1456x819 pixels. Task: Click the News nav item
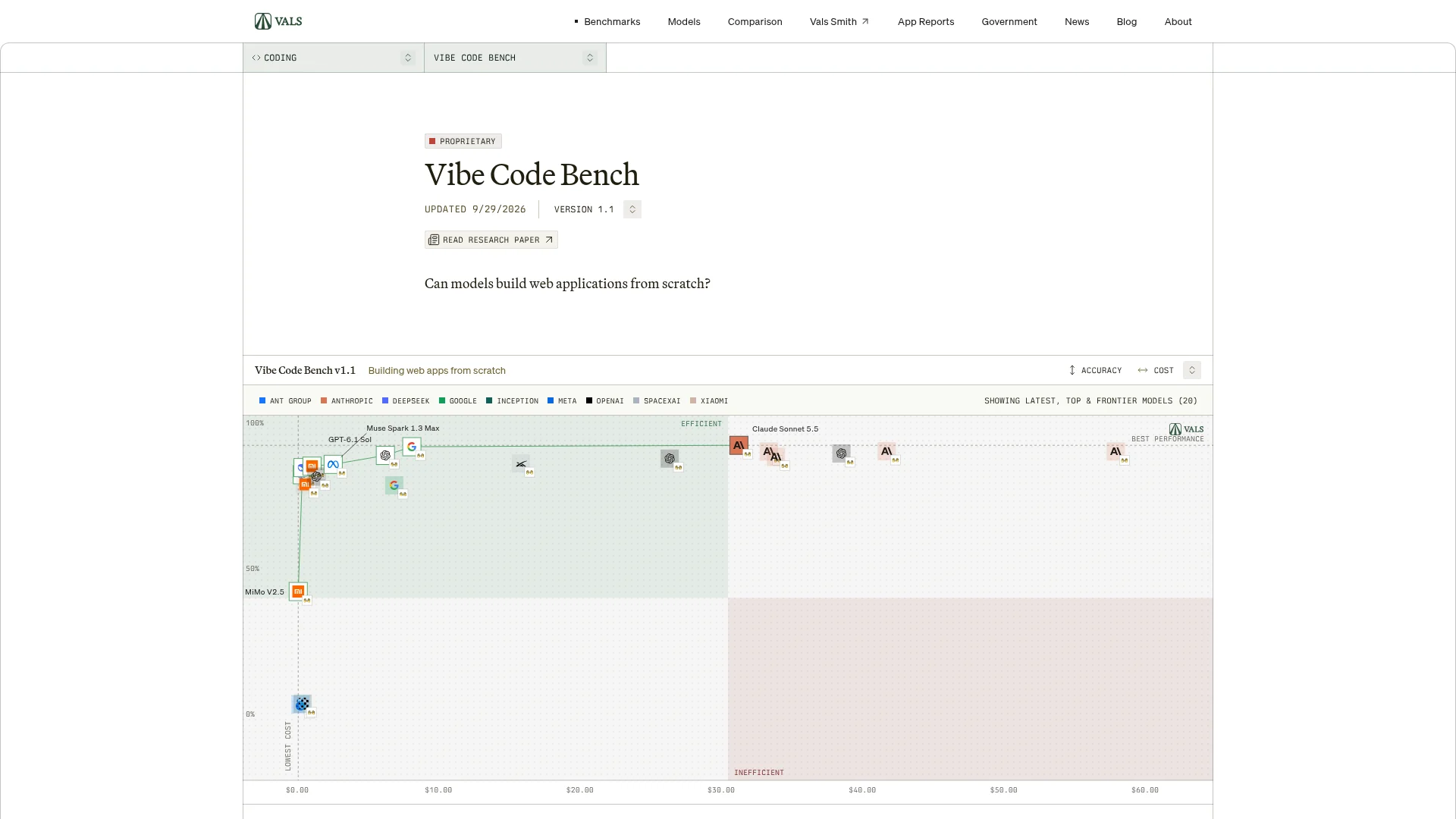click(1077, 21)
